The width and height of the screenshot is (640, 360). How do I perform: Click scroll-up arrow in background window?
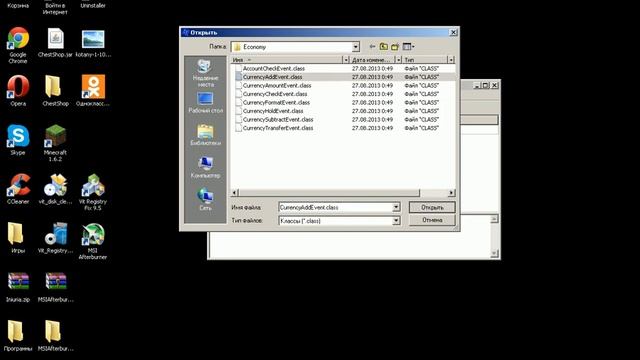tap(494, 219)
